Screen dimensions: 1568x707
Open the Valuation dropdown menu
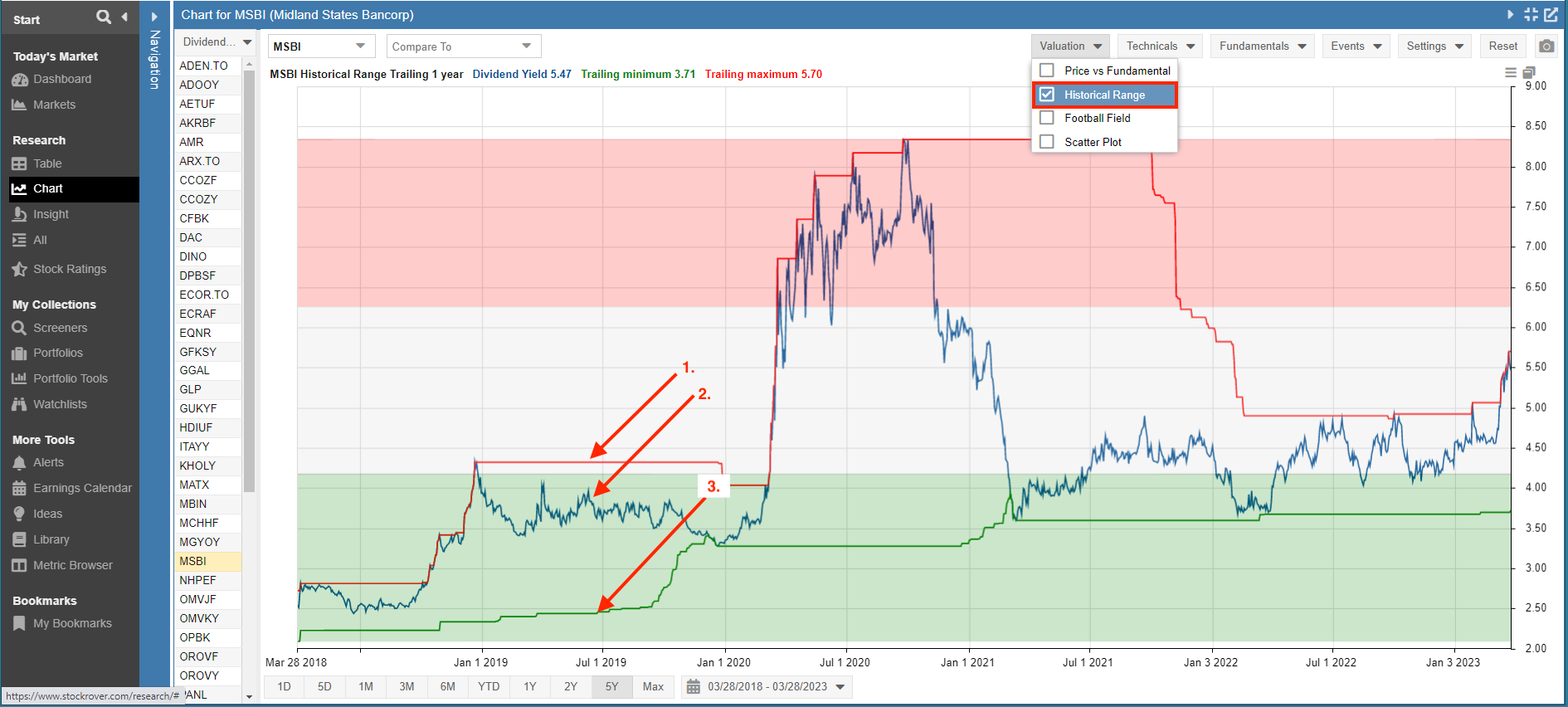(1070, 46)
